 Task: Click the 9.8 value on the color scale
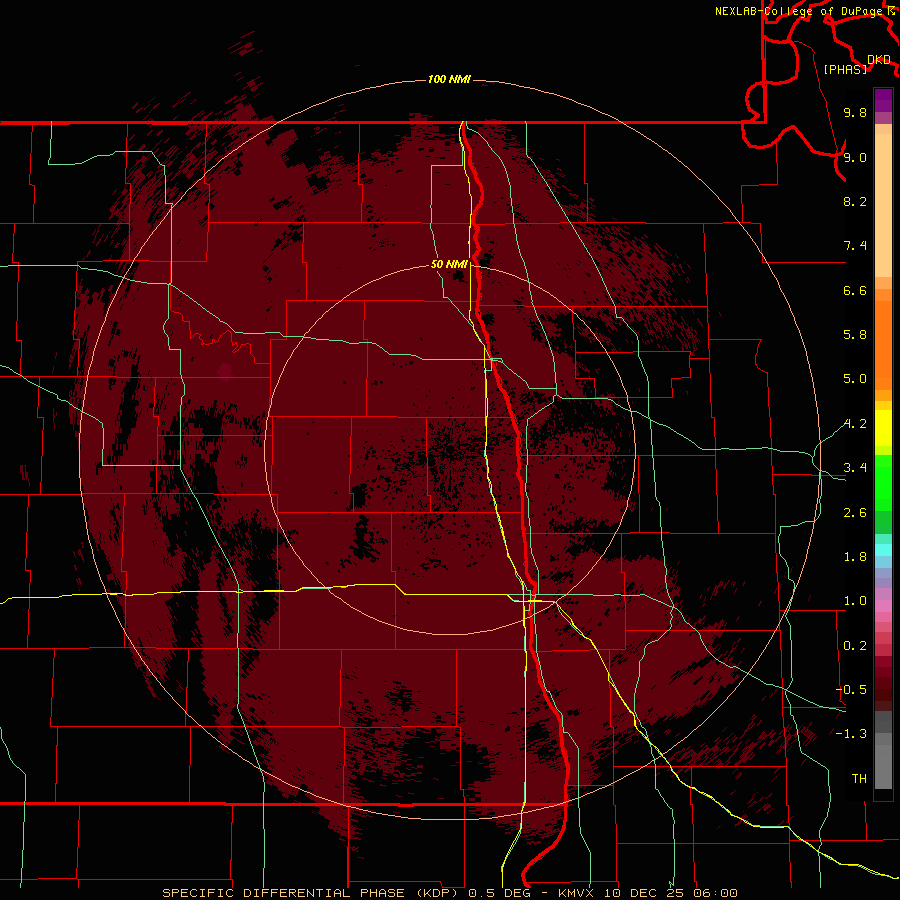coord(855,112)
